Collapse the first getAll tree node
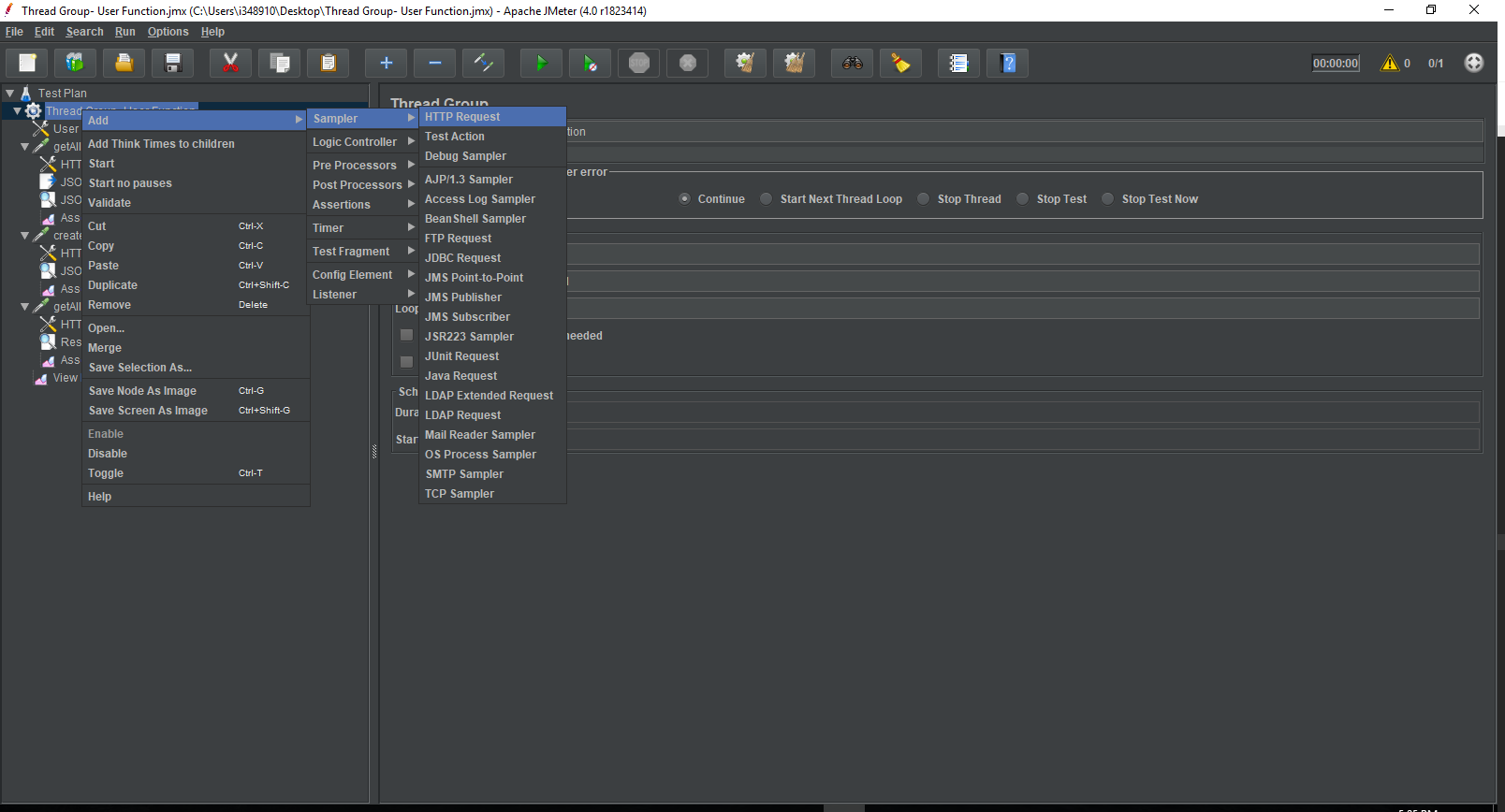The width and height of the screenshot is (1505, 812). 24,147
